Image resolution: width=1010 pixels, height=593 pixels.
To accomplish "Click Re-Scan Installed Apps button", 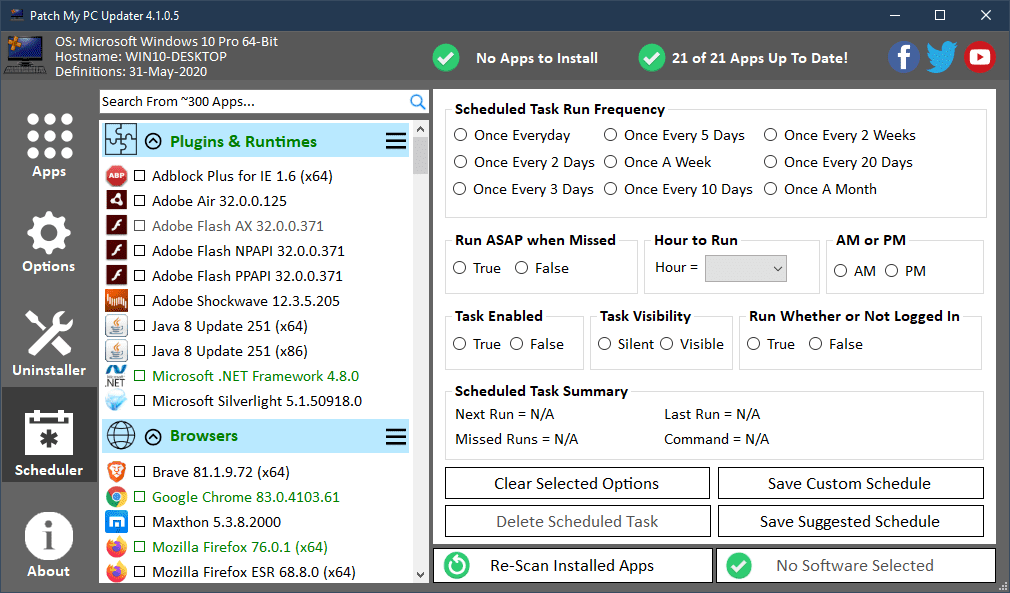I will (573, 565).
